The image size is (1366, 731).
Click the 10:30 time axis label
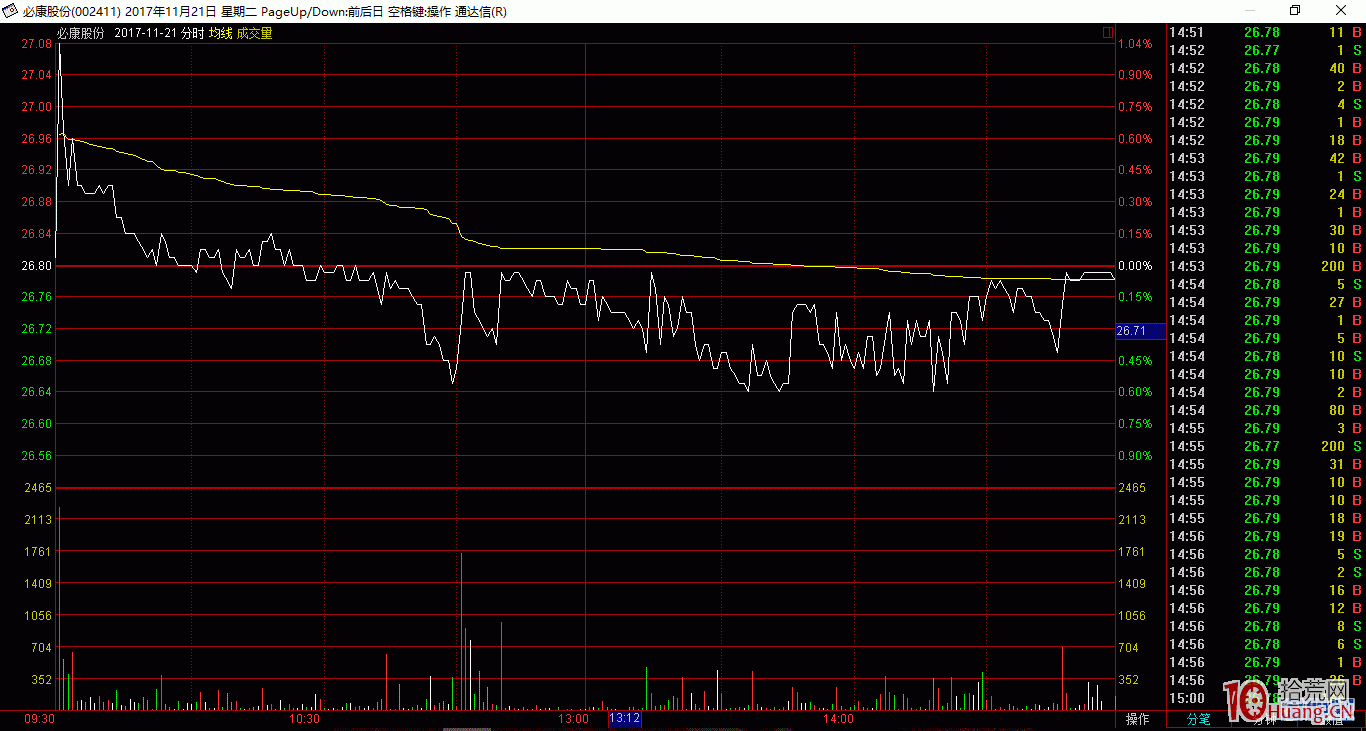click(304, 719)
